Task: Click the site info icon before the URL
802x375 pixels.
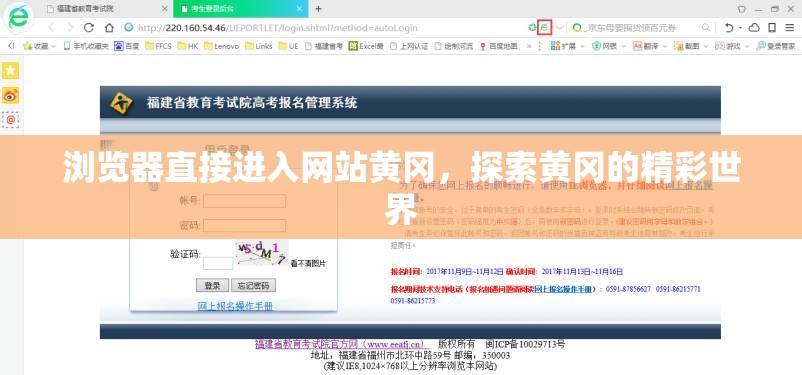Action: pos(129,28)
